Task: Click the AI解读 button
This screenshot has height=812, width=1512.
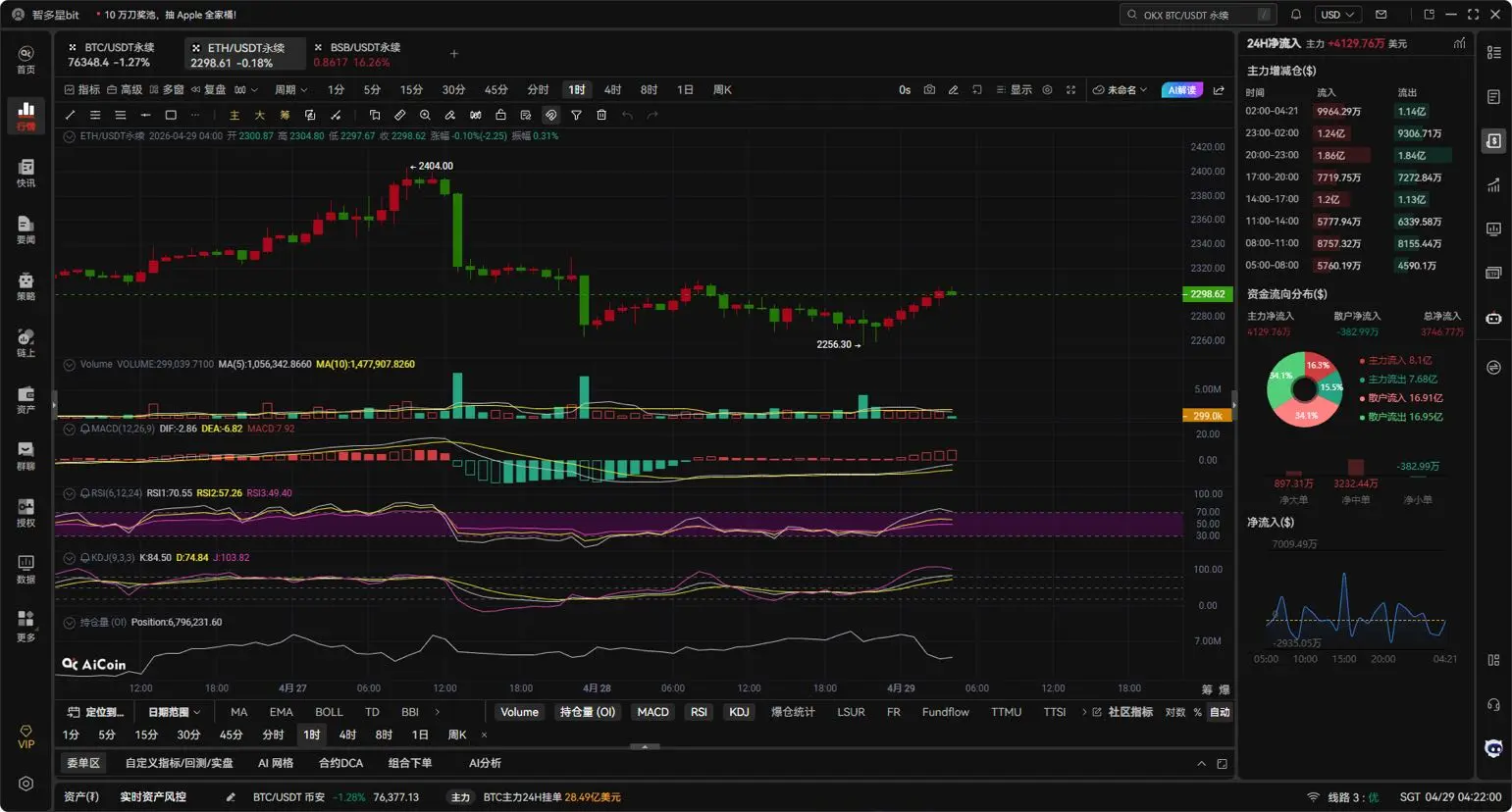Action: click(1181, 89)
